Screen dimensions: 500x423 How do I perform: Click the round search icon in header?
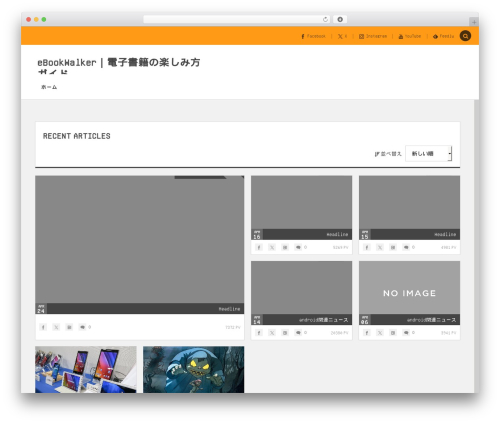[465, 36]
